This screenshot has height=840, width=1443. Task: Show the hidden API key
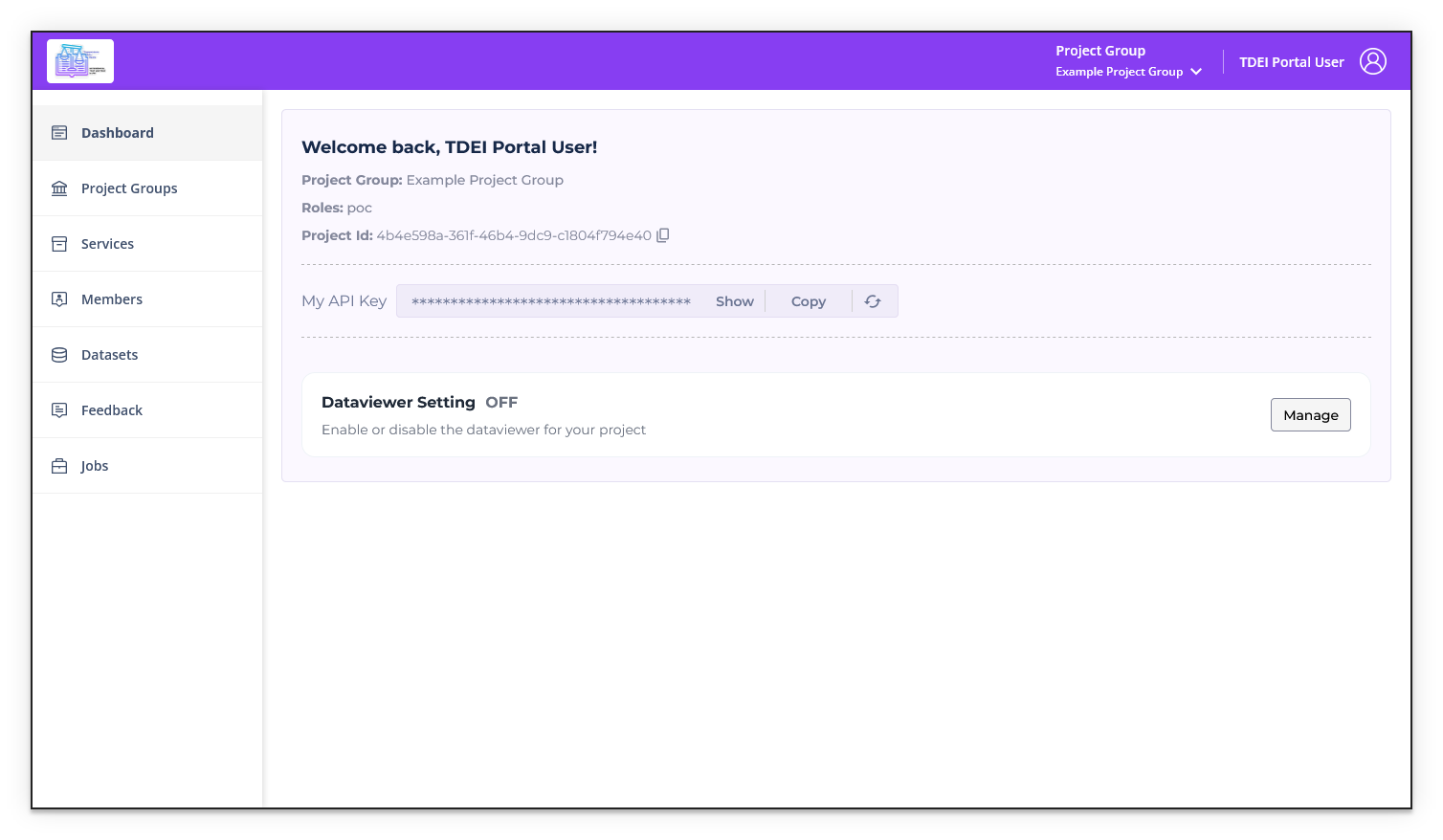tap(733, 300)
